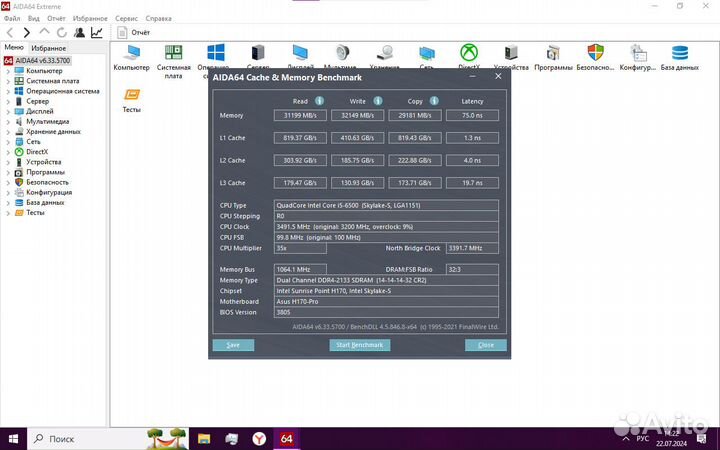Click the AIDA64 taskbar icon
The height and width of the screenshot is (450, 720).
[287, 439]
